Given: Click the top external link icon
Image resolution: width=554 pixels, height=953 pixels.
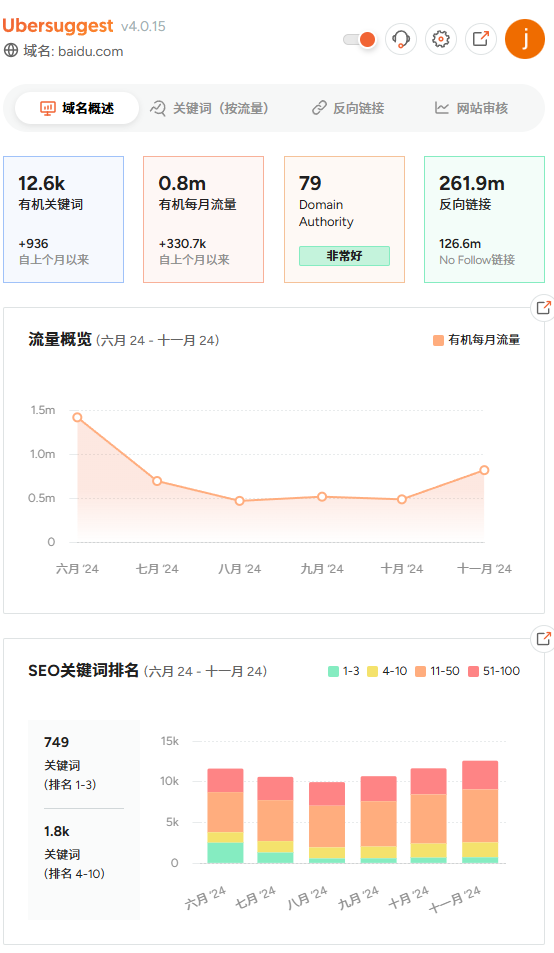Looking at the screenshot, I should click(x=480, y=40).
